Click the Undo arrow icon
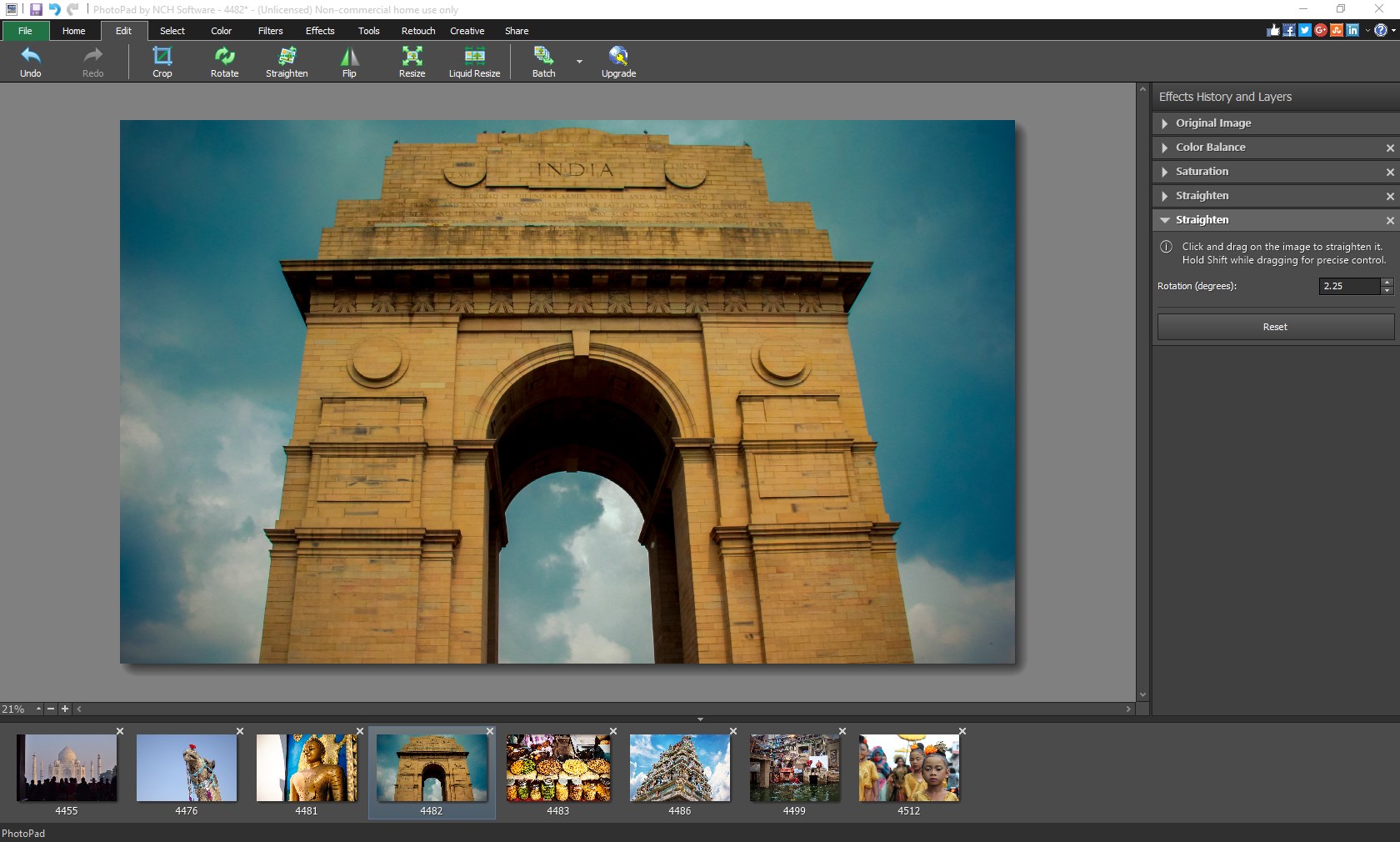 pyautogui.click(x=30, y=56)
